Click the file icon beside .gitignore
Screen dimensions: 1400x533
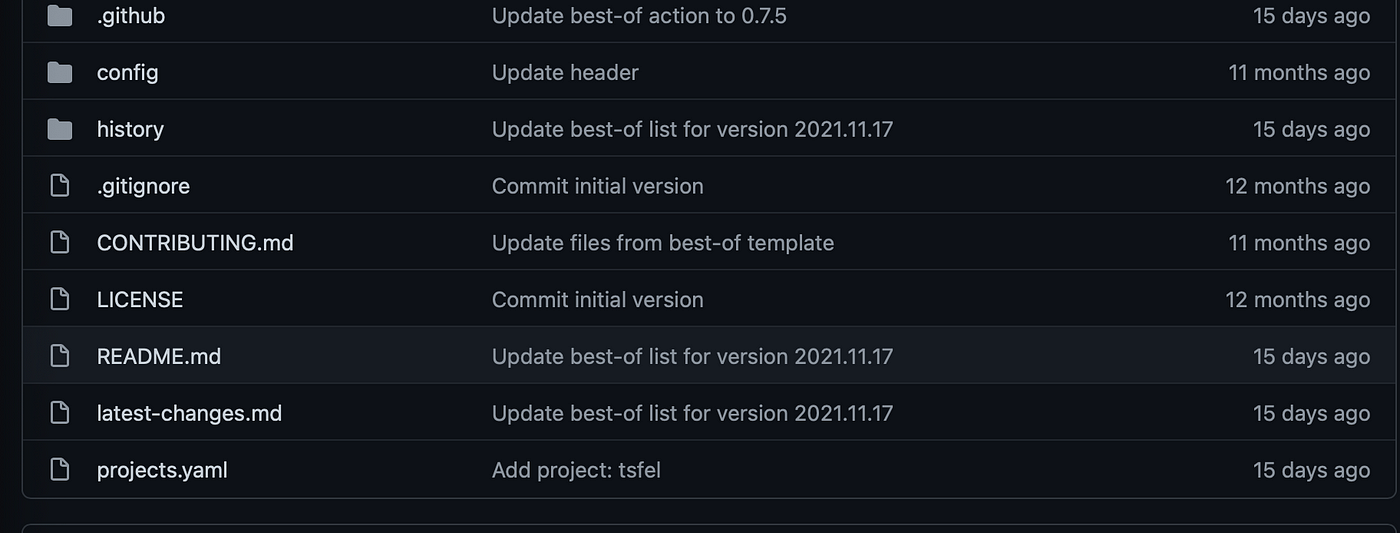[x=60, y=186]
